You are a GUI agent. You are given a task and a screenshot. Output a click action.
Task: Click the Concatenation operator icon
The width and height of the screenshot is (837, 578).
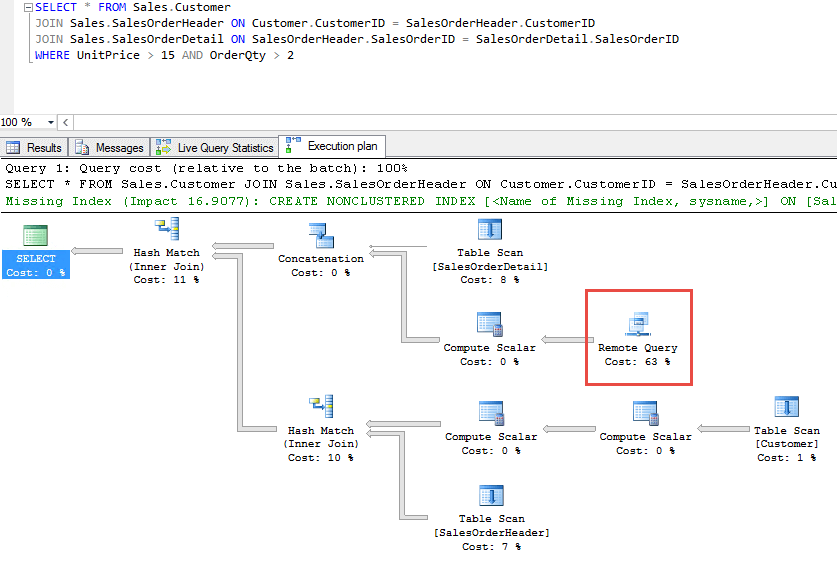point(322,236)
